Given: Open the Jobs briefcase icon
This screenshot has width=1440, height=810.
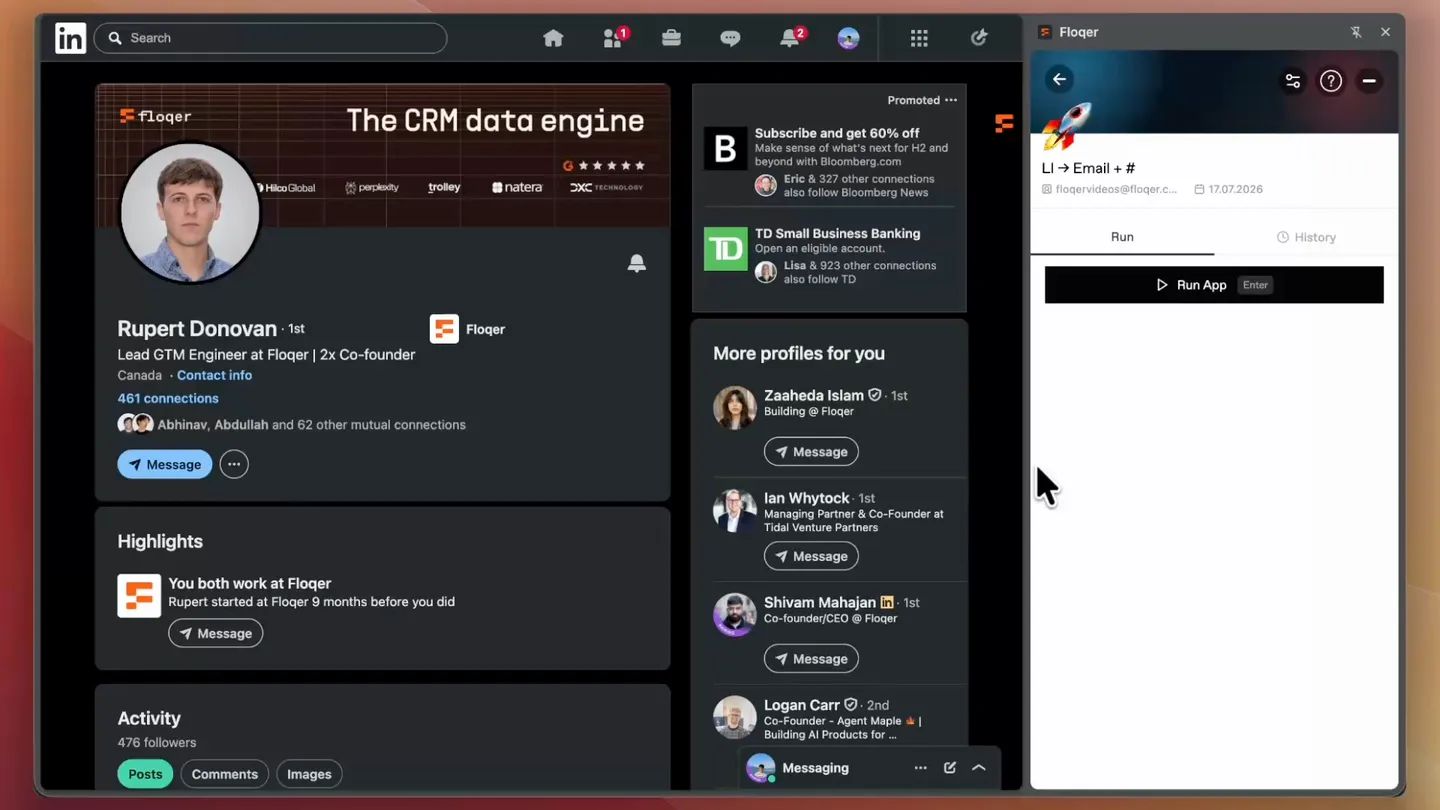Looking at the screenshot, I should click(671, 38).
